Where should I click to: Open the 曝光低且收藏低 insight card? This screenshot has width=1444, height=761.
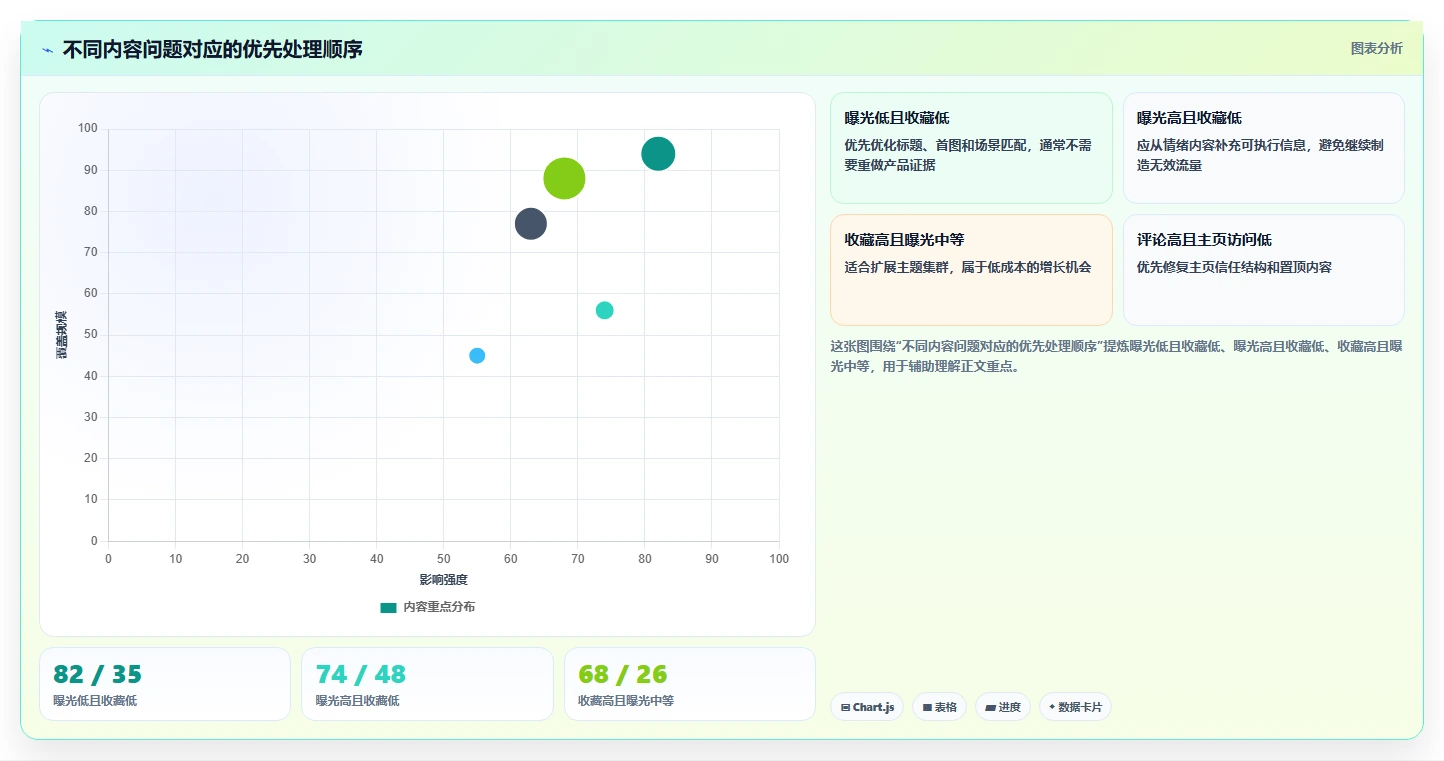coord(971,148)
